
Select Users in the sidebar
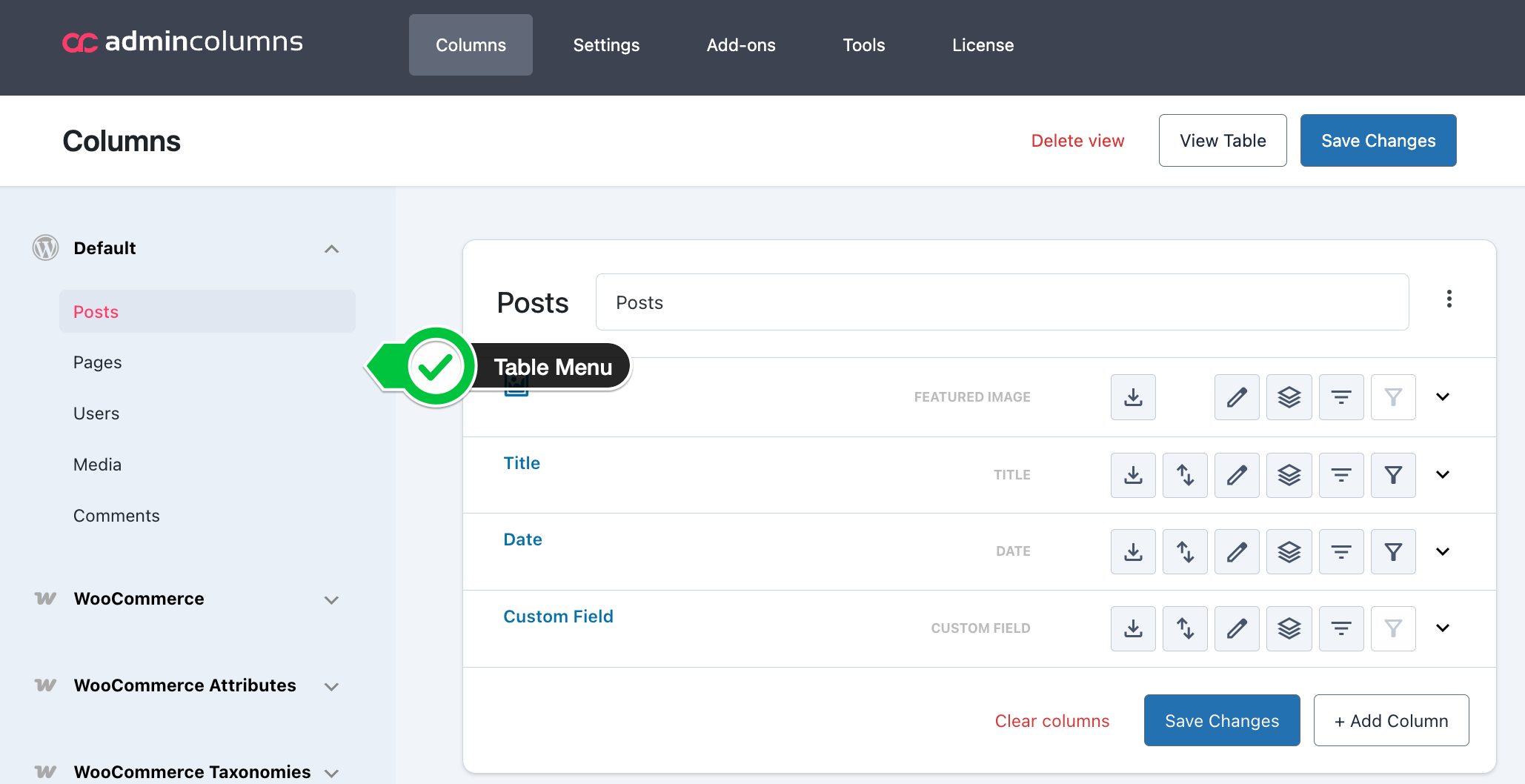point(96,413)
